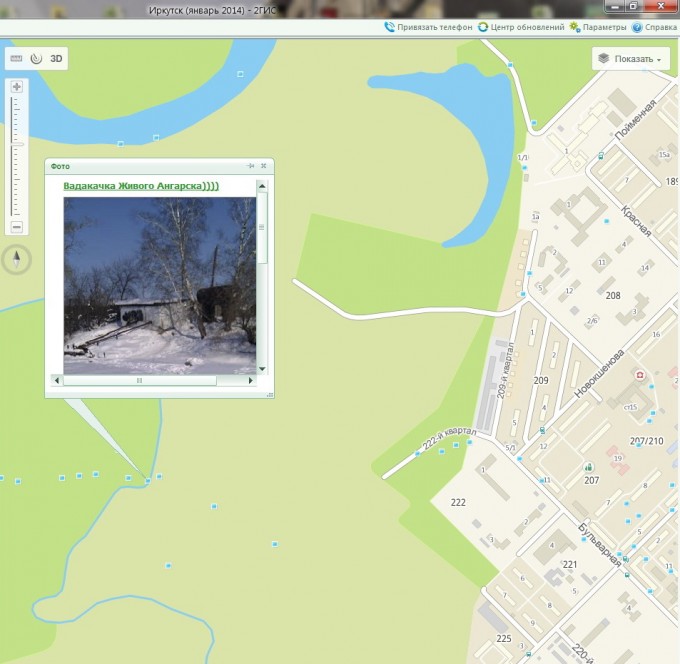Zoom out with the minus button
The width and height of the screenshot is (680, 664).
[x=17, y=227]
